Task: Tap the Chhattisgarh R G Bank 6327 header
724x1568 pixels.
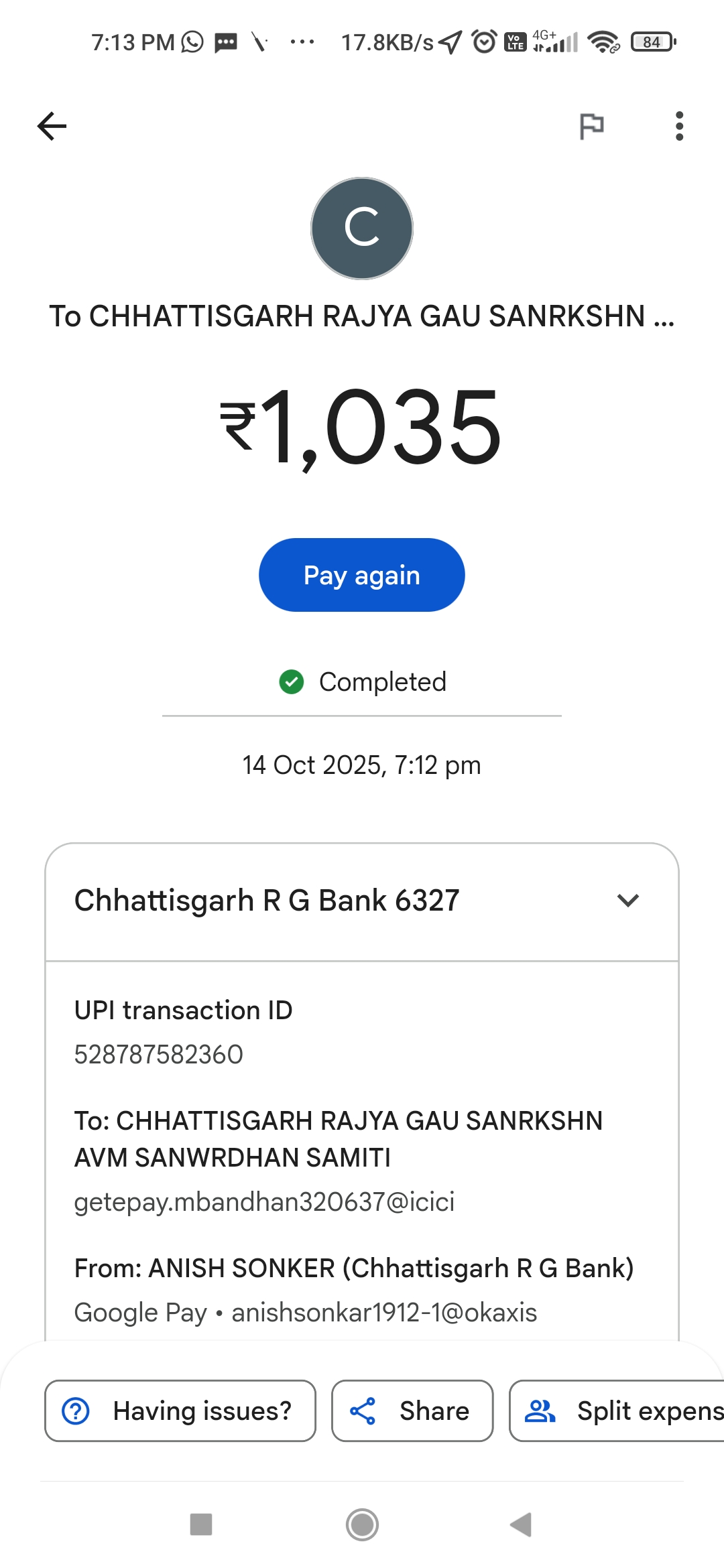Action: point(267,900)
